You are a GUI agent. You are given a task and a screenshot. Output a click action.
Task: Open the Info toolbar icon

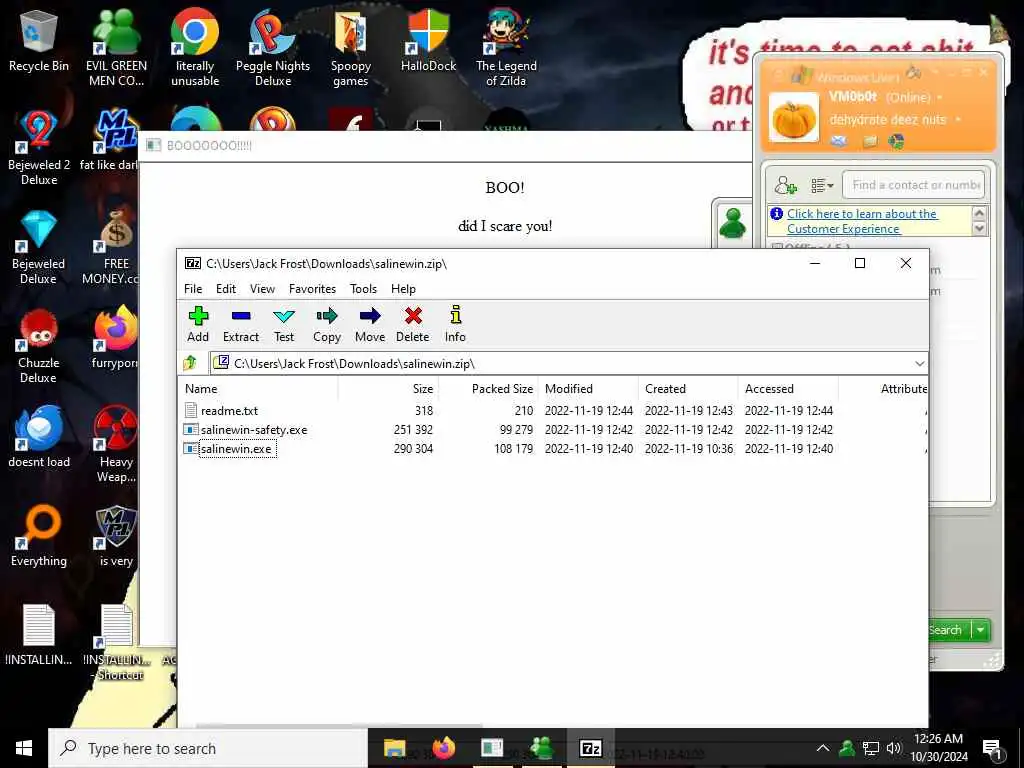point(455,324)
